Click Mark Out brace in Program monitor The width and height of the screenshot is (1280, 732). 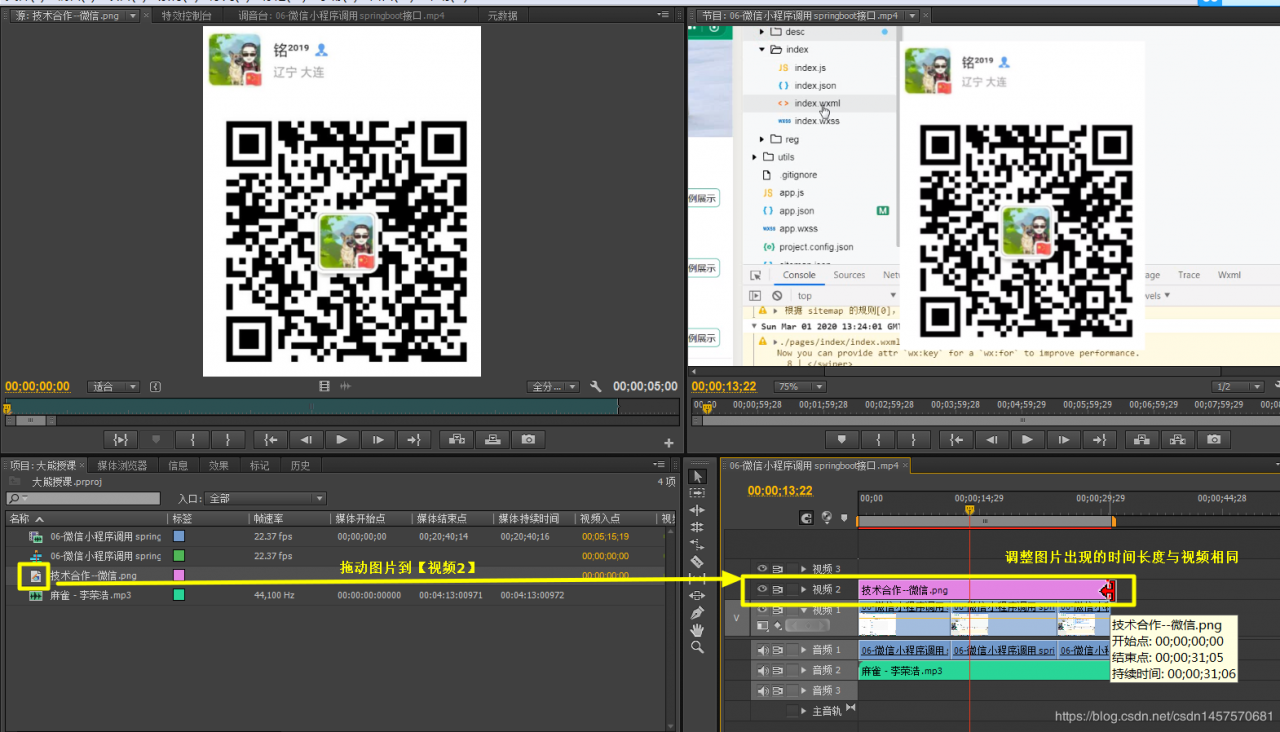coord(913,439)
